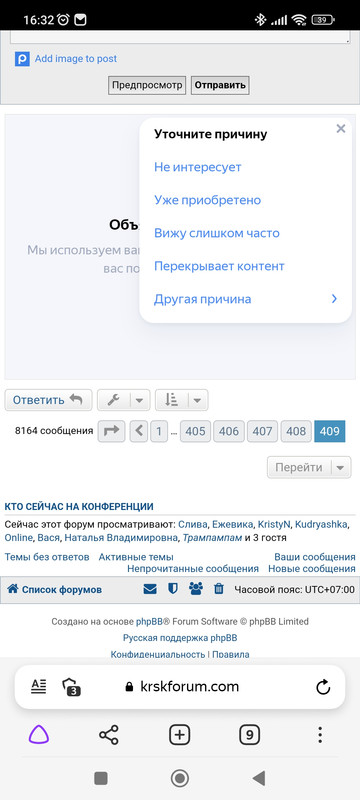This screenshot has height=800, width=360.
Task: Click the envelope contact icon
Action: point(150,589)
